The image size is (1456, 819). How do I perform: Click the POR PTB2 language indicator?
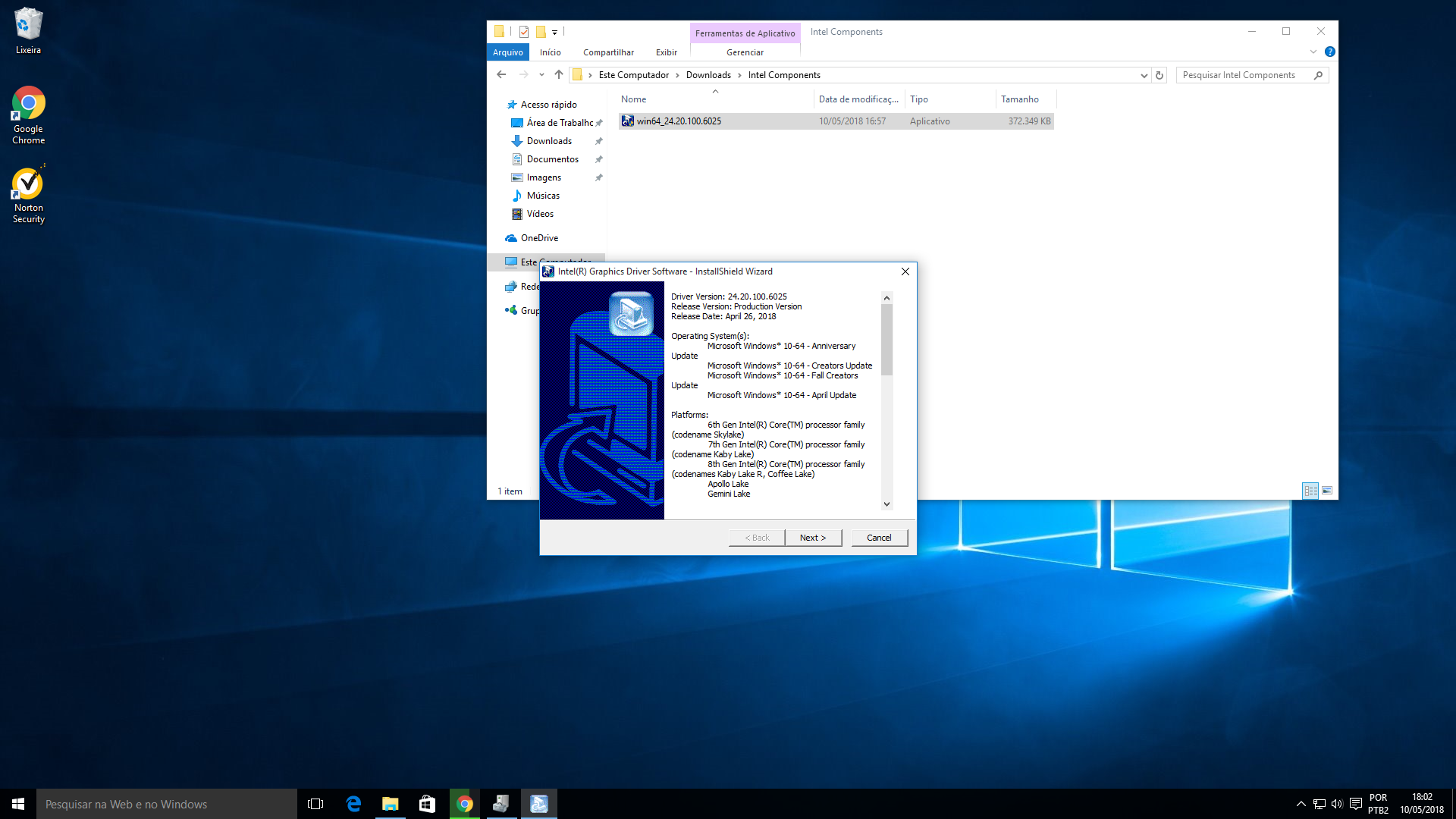coord(1379,804)
